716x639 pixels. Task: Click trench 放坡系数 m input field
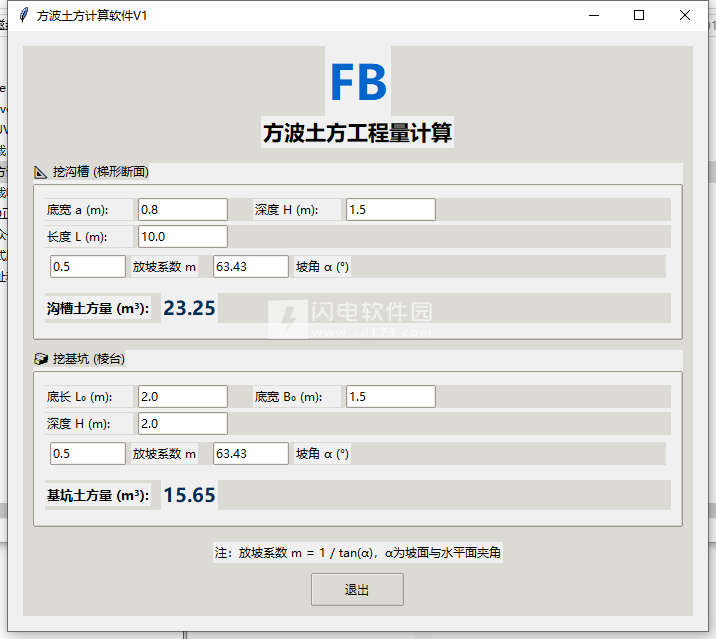pos(88,267)
